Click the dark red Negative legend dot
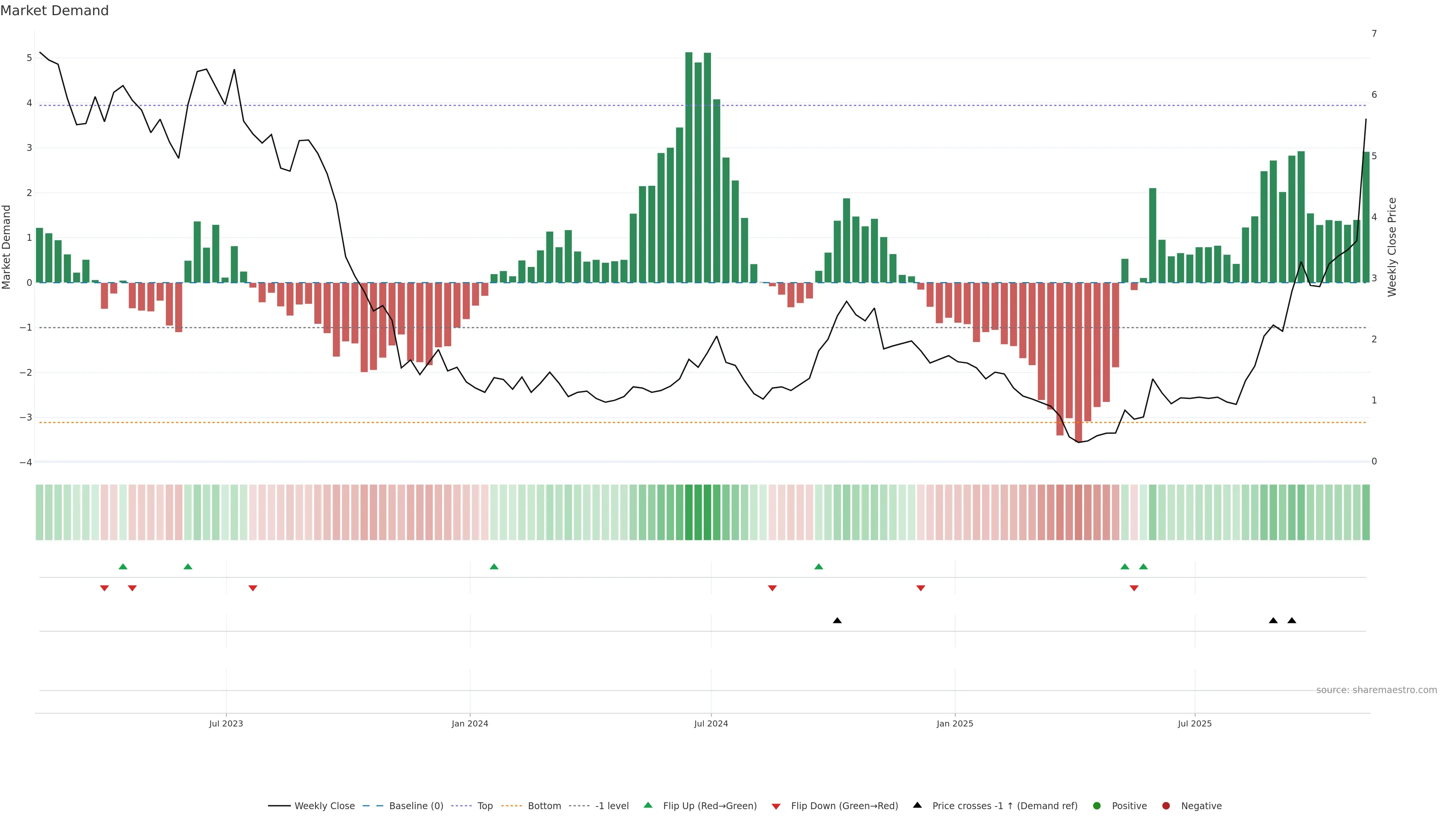 pyautogui.click(x=1166, y=806)
